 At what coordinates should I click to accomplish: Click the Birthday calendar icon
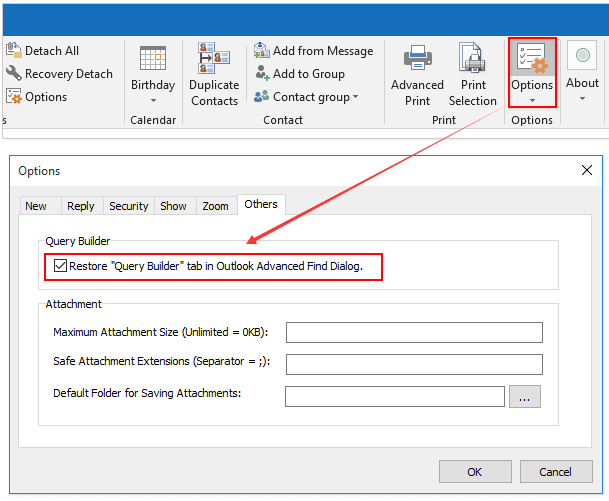pyautogui.click(x=152, y=59)
